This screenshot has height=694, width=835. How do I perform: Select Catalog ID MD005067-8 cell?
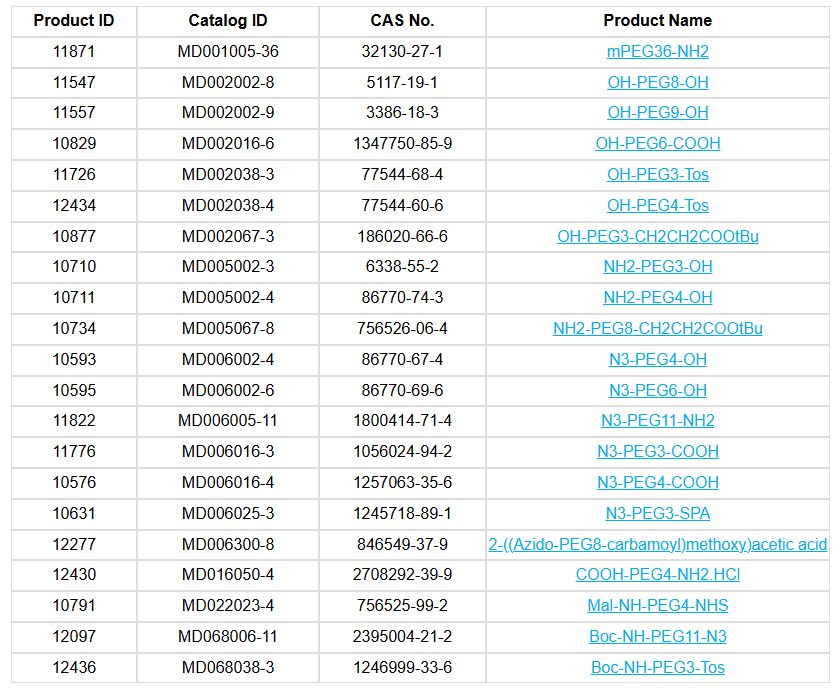tap(228, 328)
